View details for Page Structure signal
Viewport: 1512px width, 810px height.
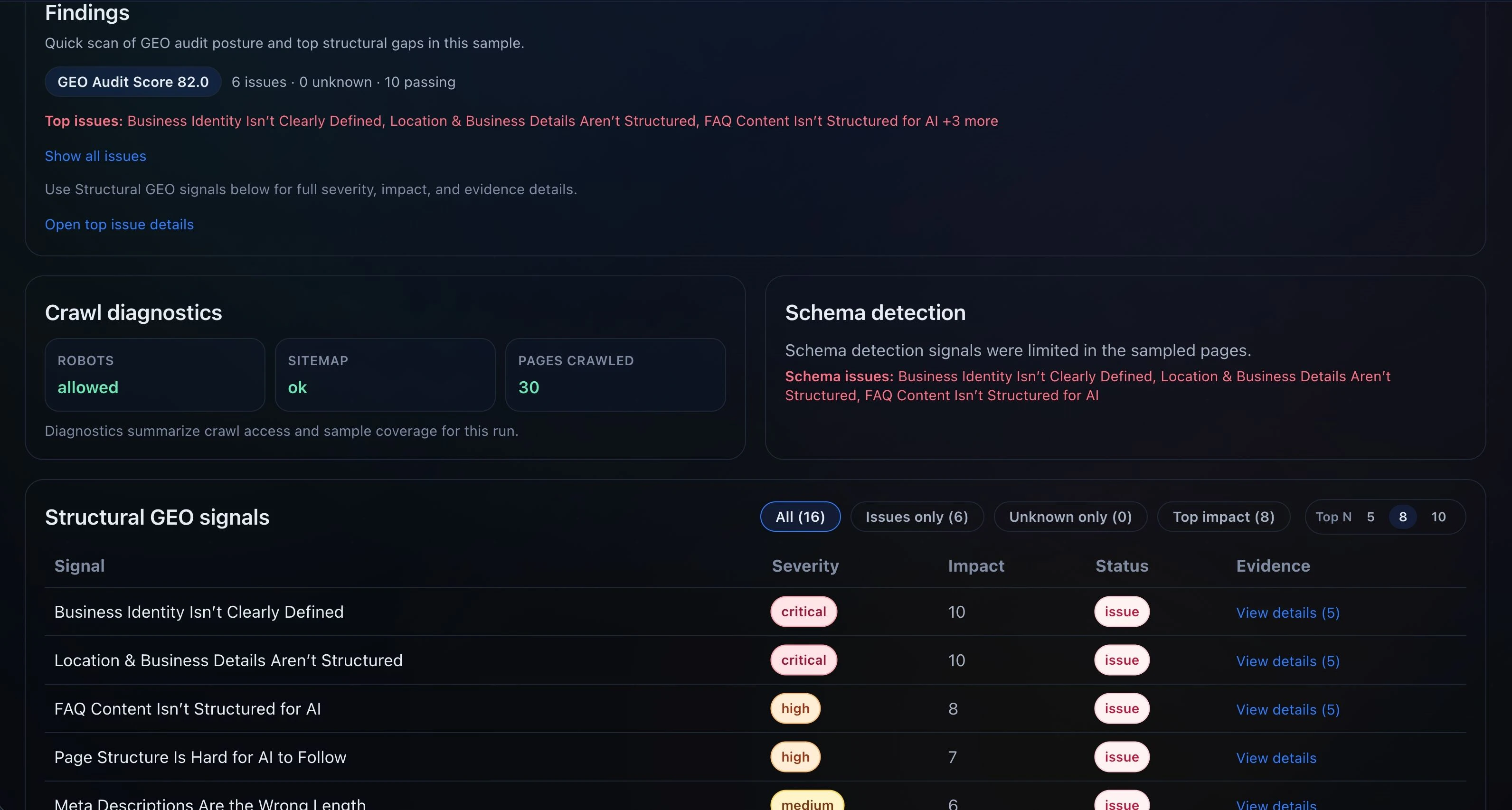click(x=1276, y=758)
